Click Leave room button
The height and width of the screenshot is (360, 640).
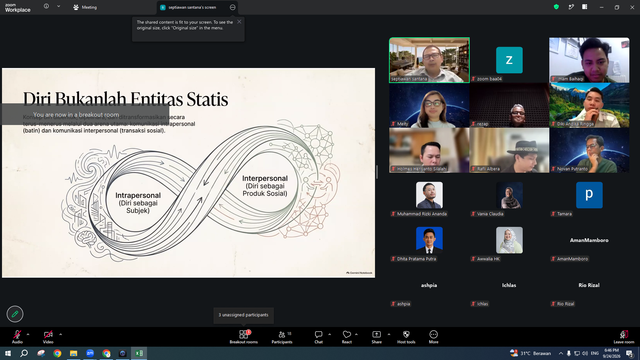point(624,337)
